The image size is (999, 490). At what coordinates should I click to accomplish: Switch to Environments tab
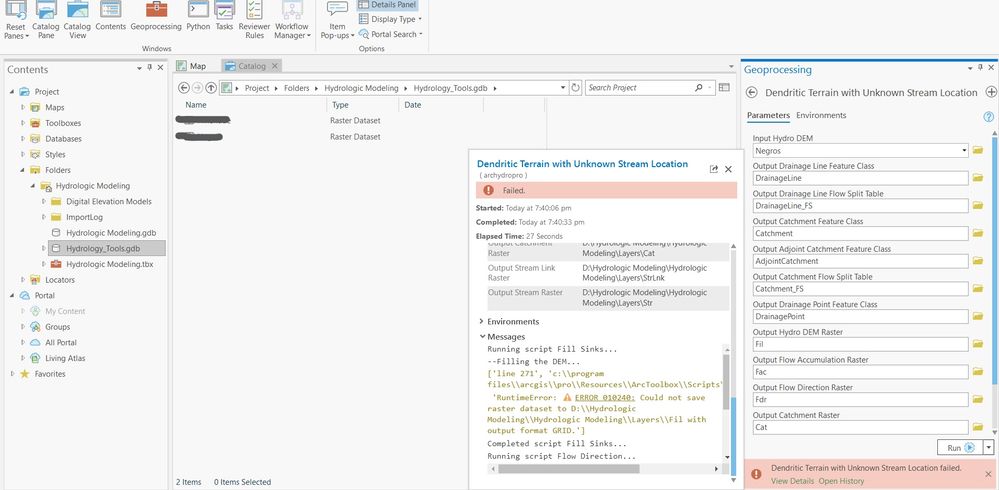pos(821,115)
